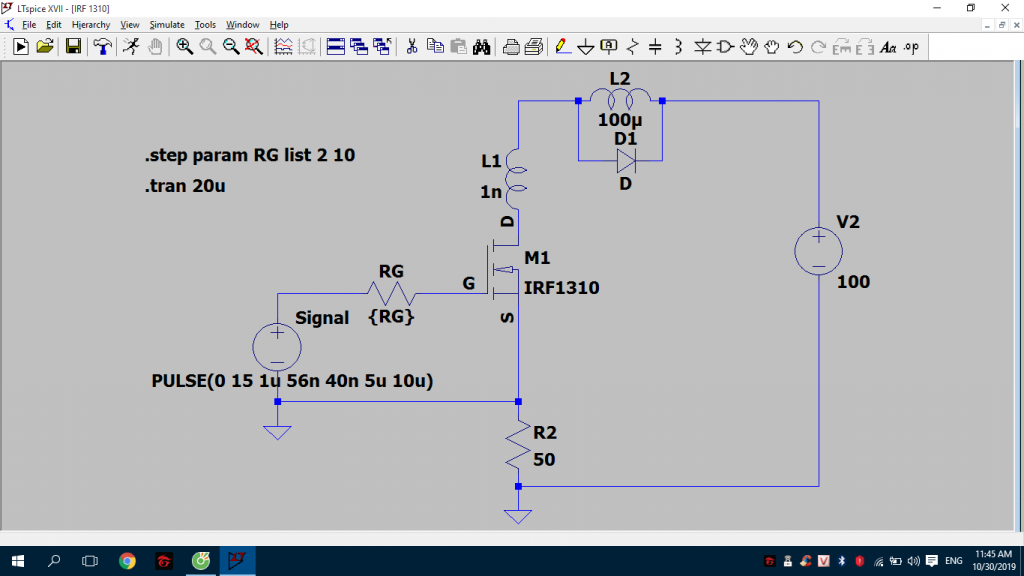Screen dimensions: 1024x576
Task: Choose the Inductor placement tool
Action: [x=678, y=46]
